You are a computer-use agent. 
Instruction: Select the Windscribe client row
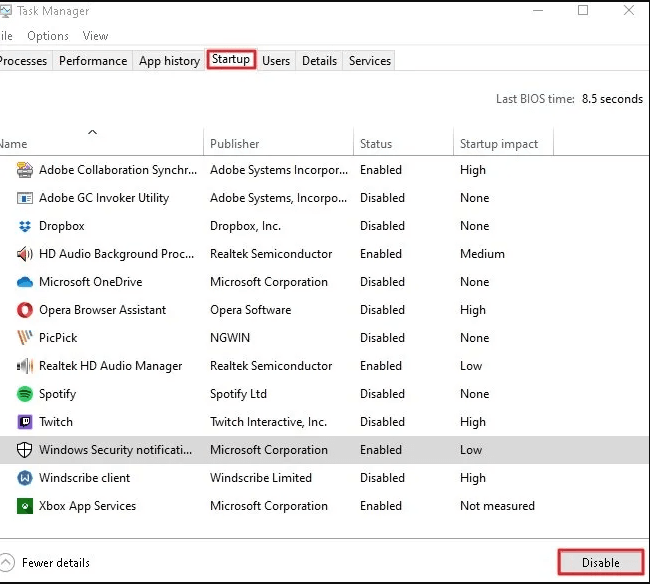(x=84, y=478)
